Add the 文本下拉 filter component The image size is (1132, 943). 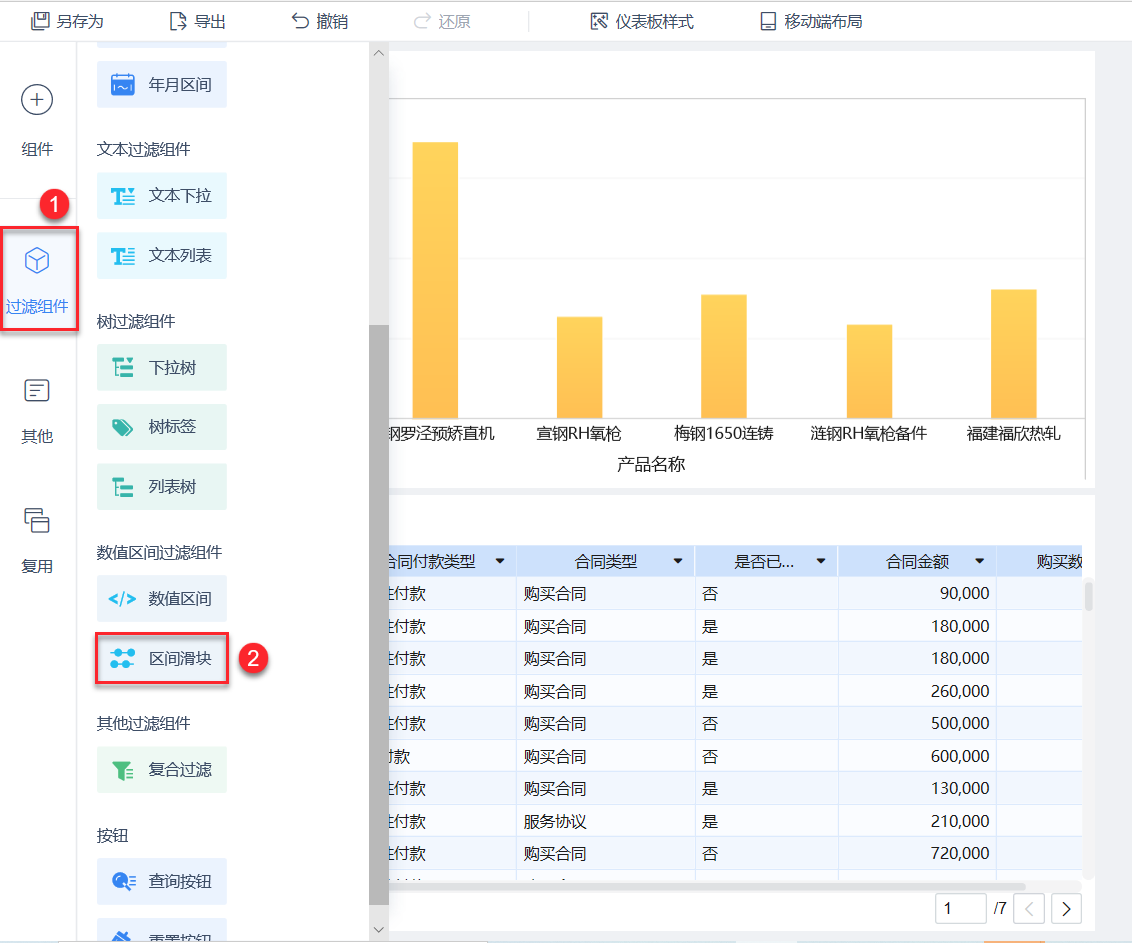click(x=162, y=196)
